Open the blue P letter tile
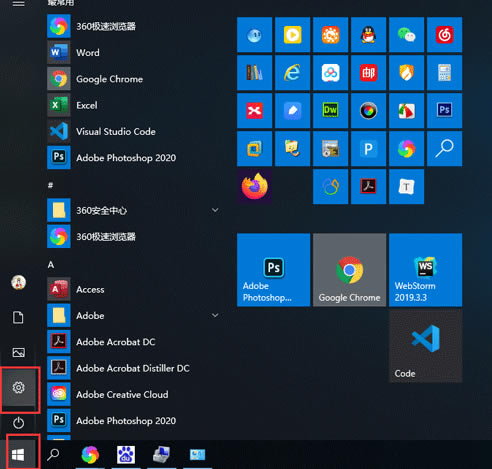Image resolution: width=492 pixels, height=469 pixels. 368,149
